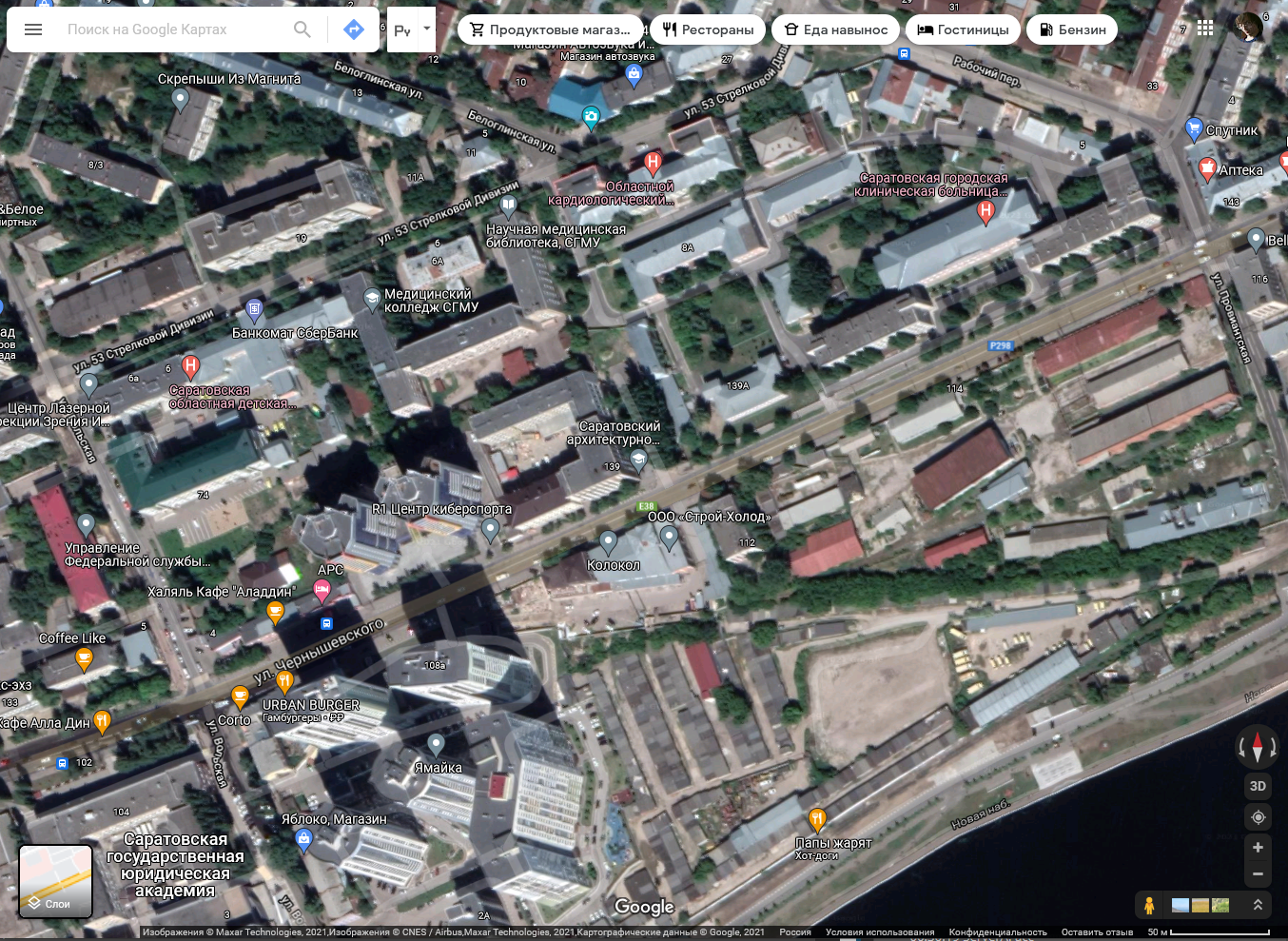This screenshot has height=941, width=1288.
Task: Open directions with the blue arrow icon
Action: click(x=354, y=29)
